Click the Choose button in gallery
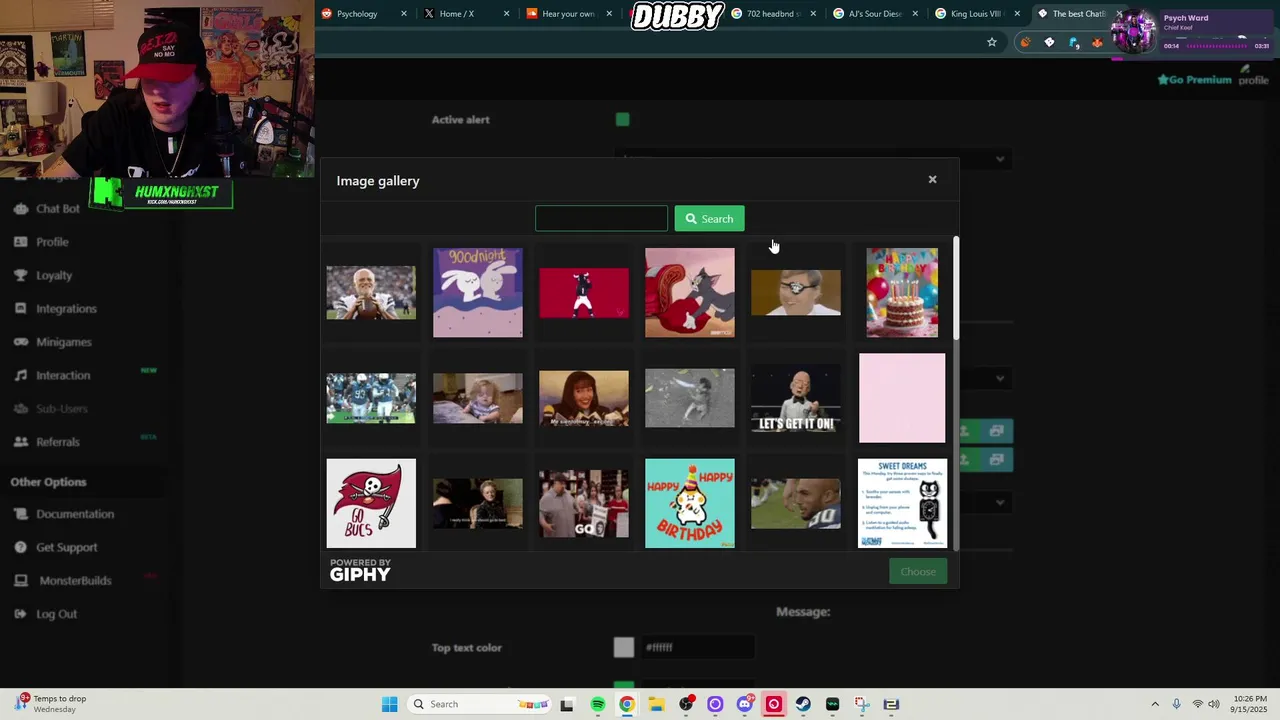Viewport: 1280px width, 720px height. pos(917,572)
